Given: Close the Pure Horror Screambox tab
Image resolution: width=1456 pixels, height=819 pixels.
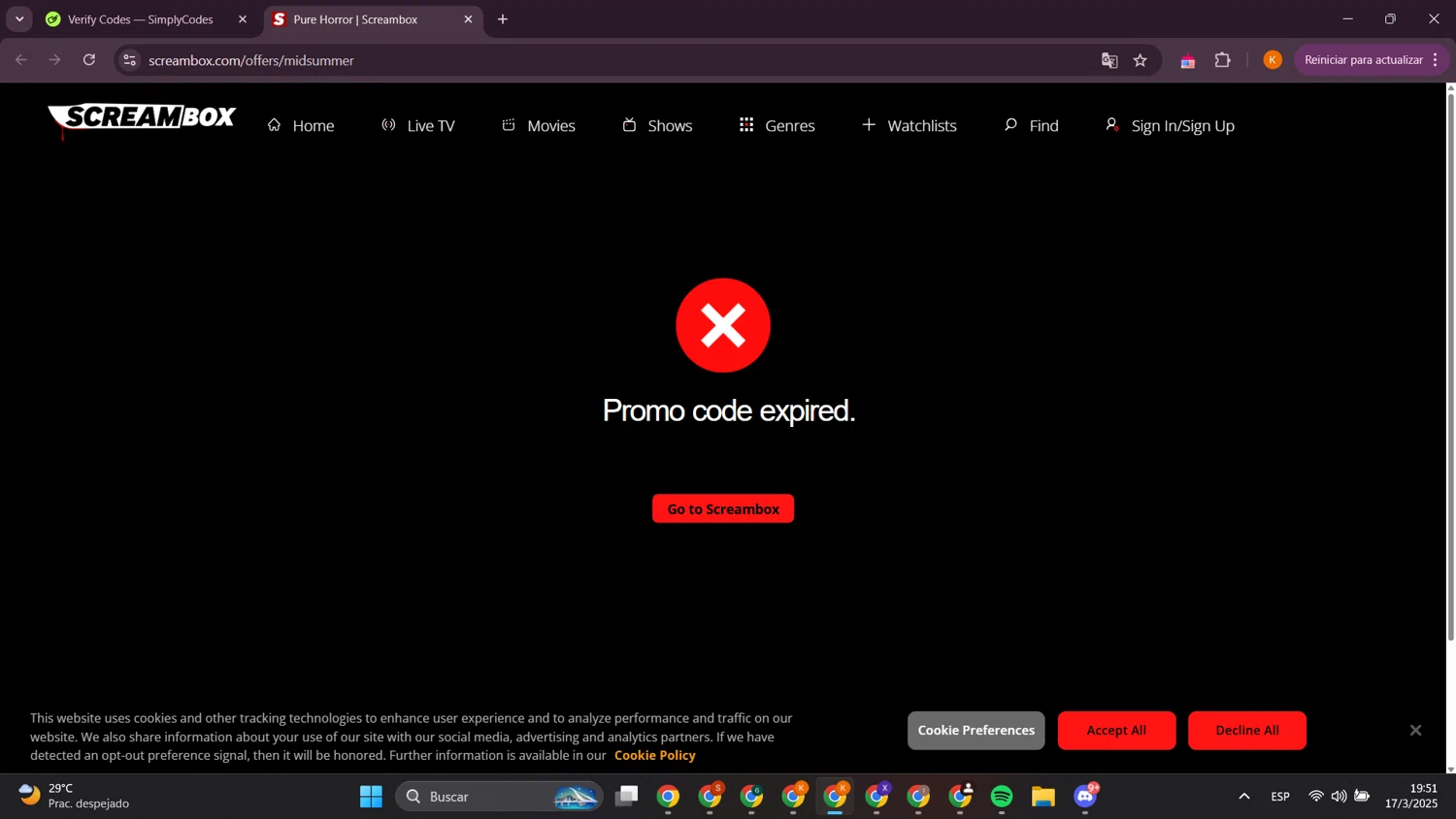Looking at the screenshot, I should point(468,19).
